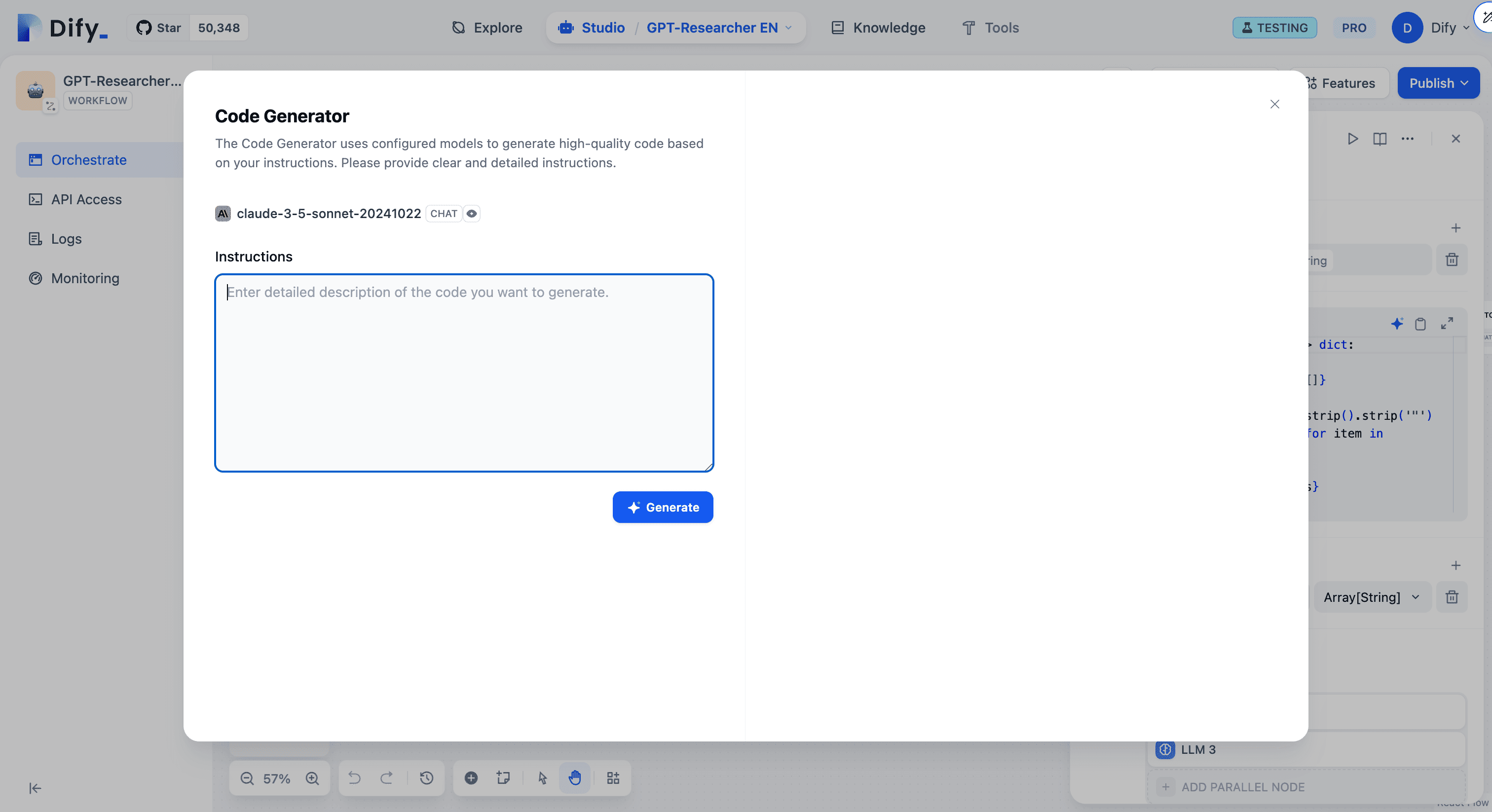Delete the Array[String] output variable
This screenshot has width=1492, height=812.
tap(1452, 597)
